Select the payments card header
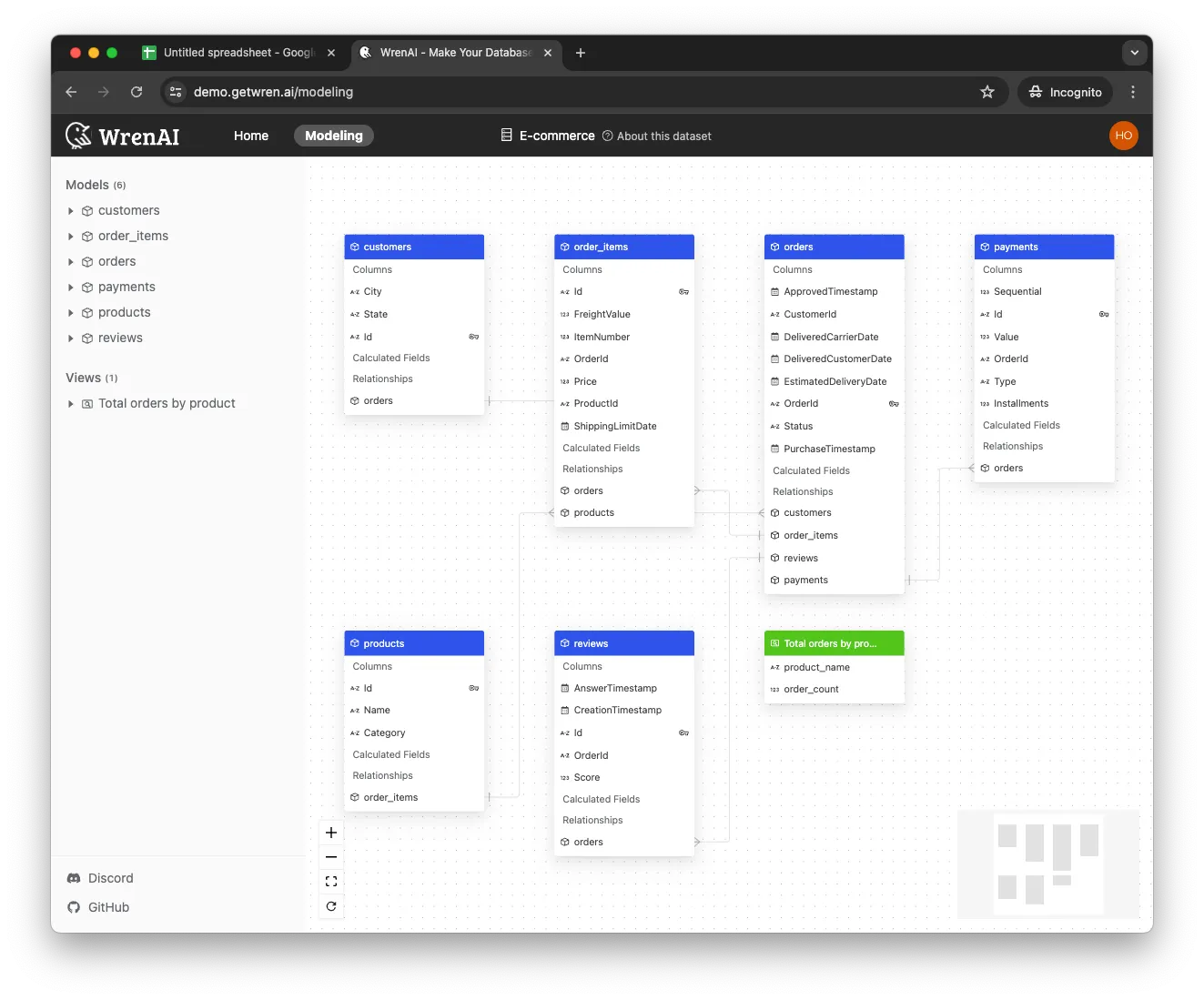1204x1000 pixels. pos(1045,247)
